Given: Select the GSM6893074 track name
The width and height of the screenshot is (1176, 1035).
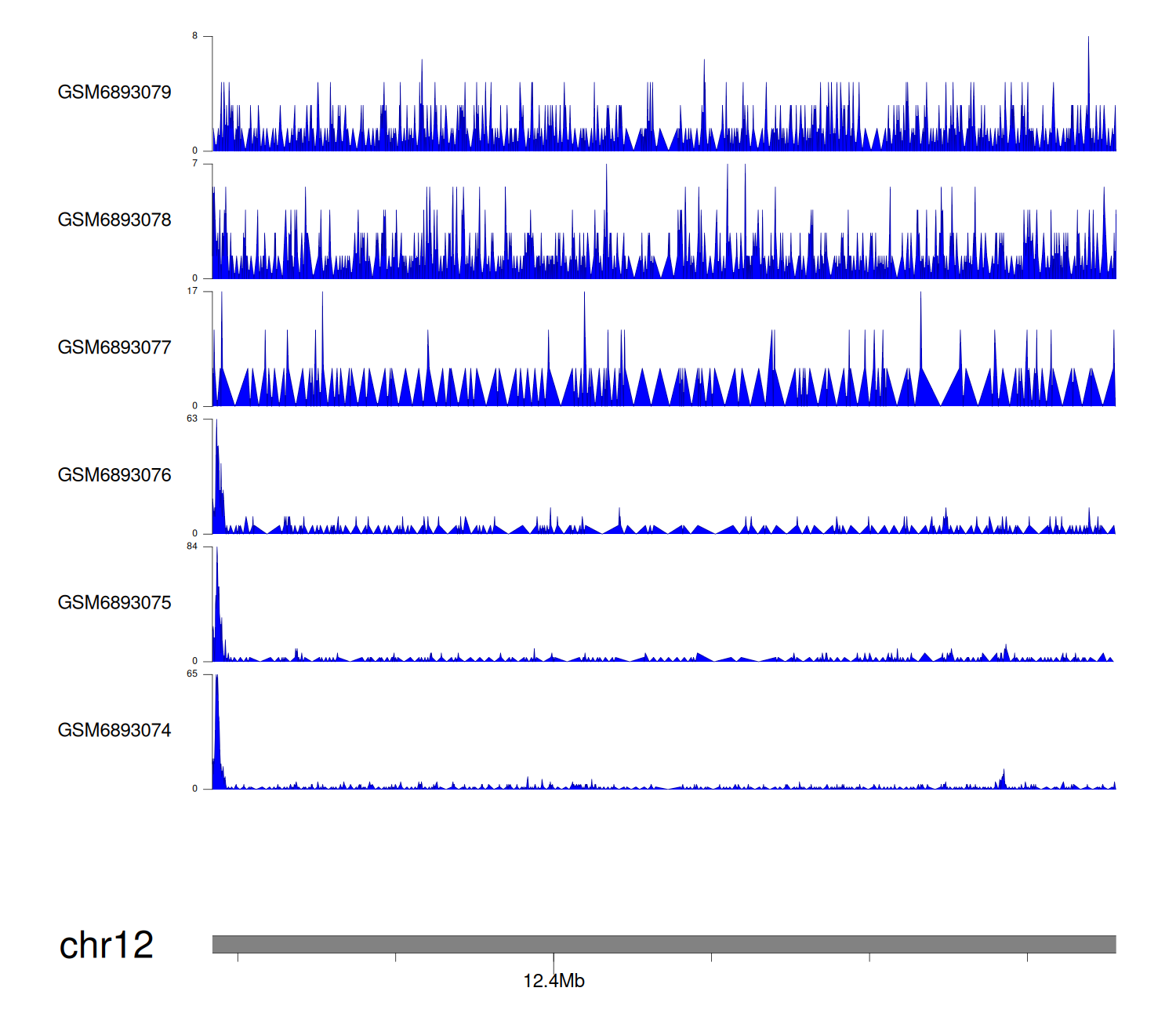Looking at the screenshot, I should coord(114,731).
